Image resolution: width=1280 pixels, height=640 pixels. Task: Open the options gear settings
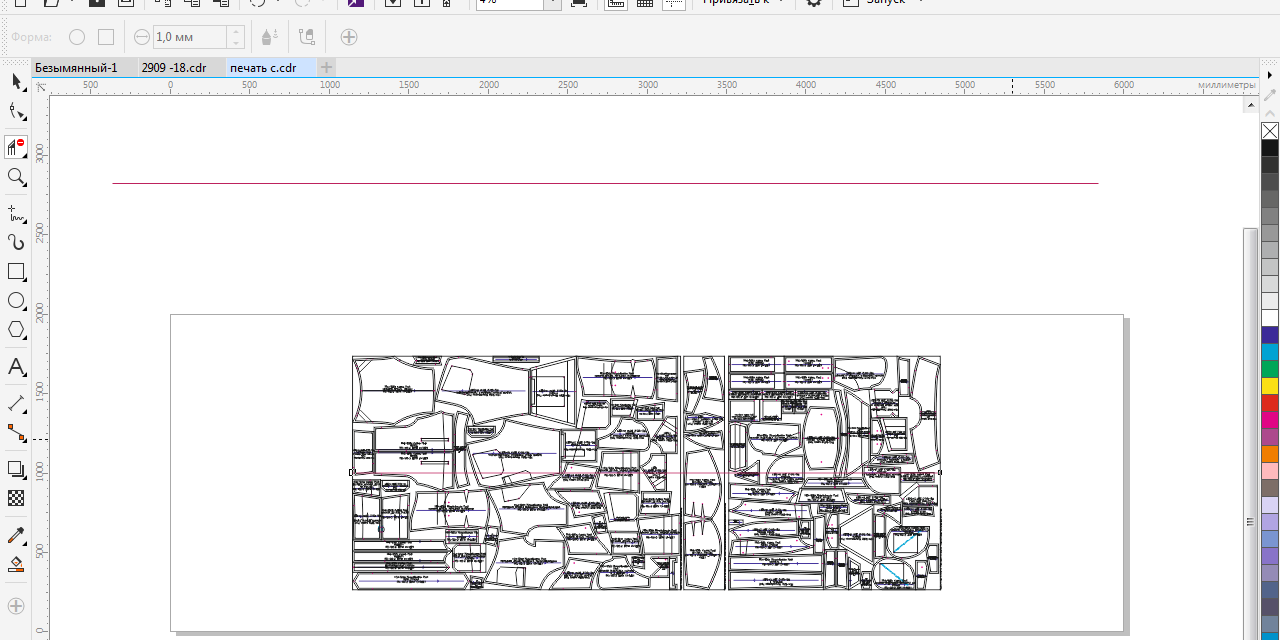click(x=814, y=3)
